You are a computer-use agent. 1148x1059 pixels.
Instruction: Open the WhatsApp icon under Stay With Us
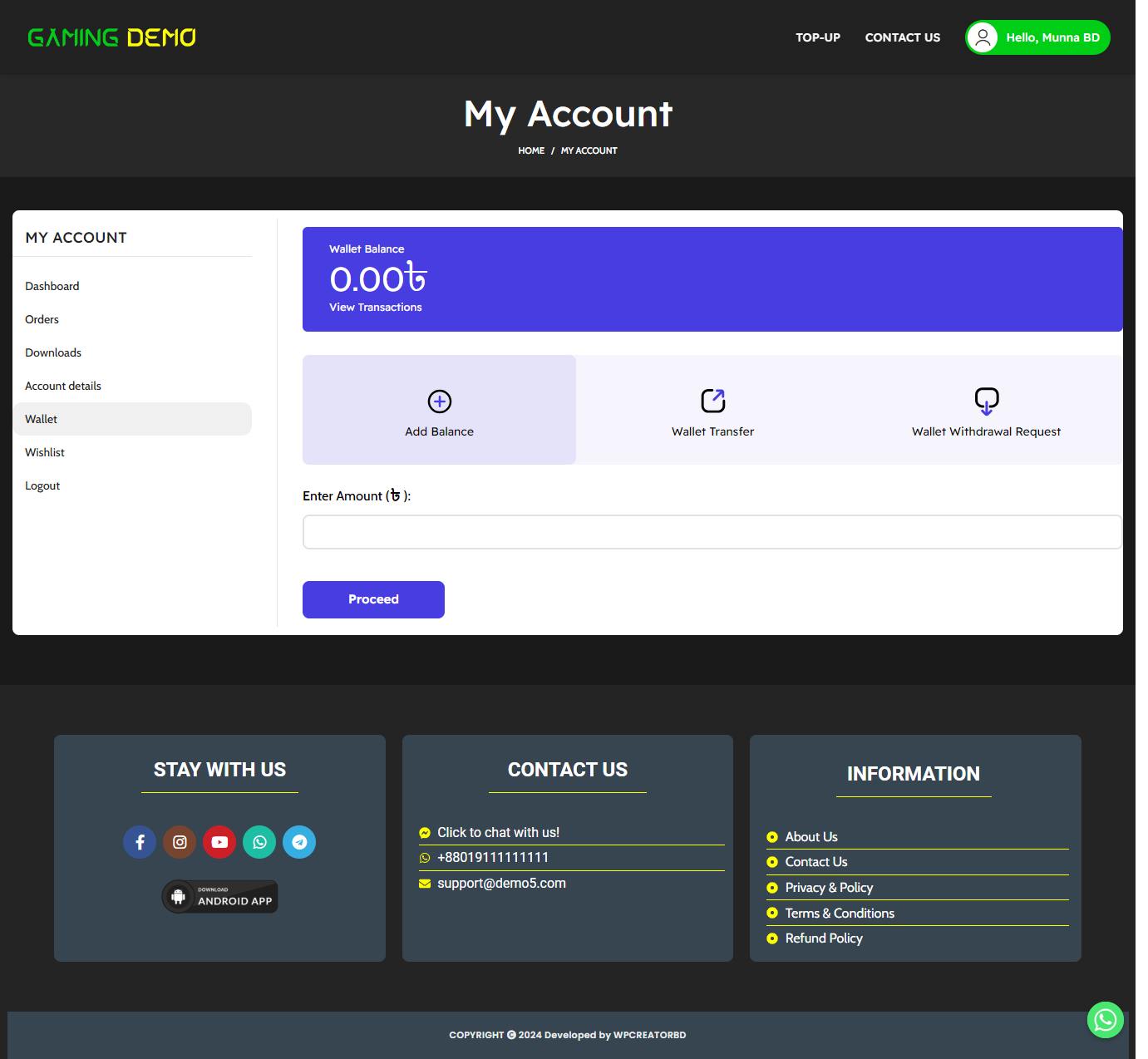(259, 842)
